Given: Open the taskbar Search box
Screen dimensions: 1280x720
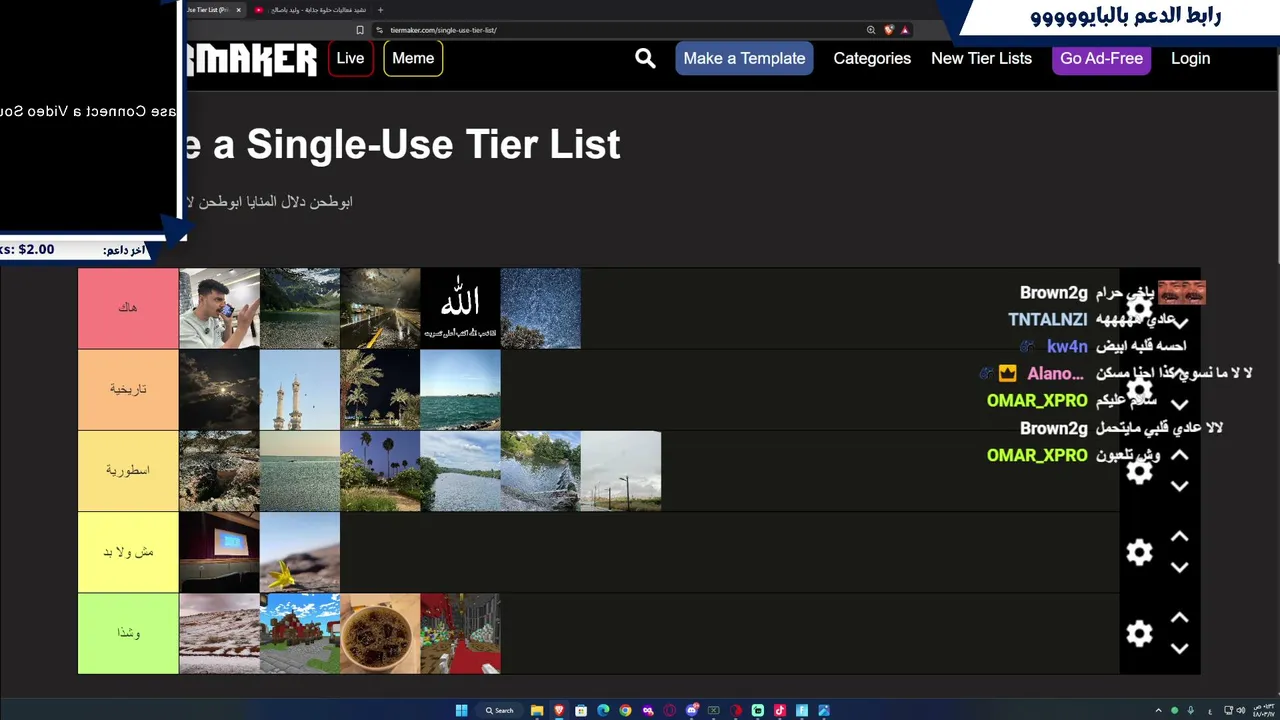Looking at the screenshot, I should [499, 711].
